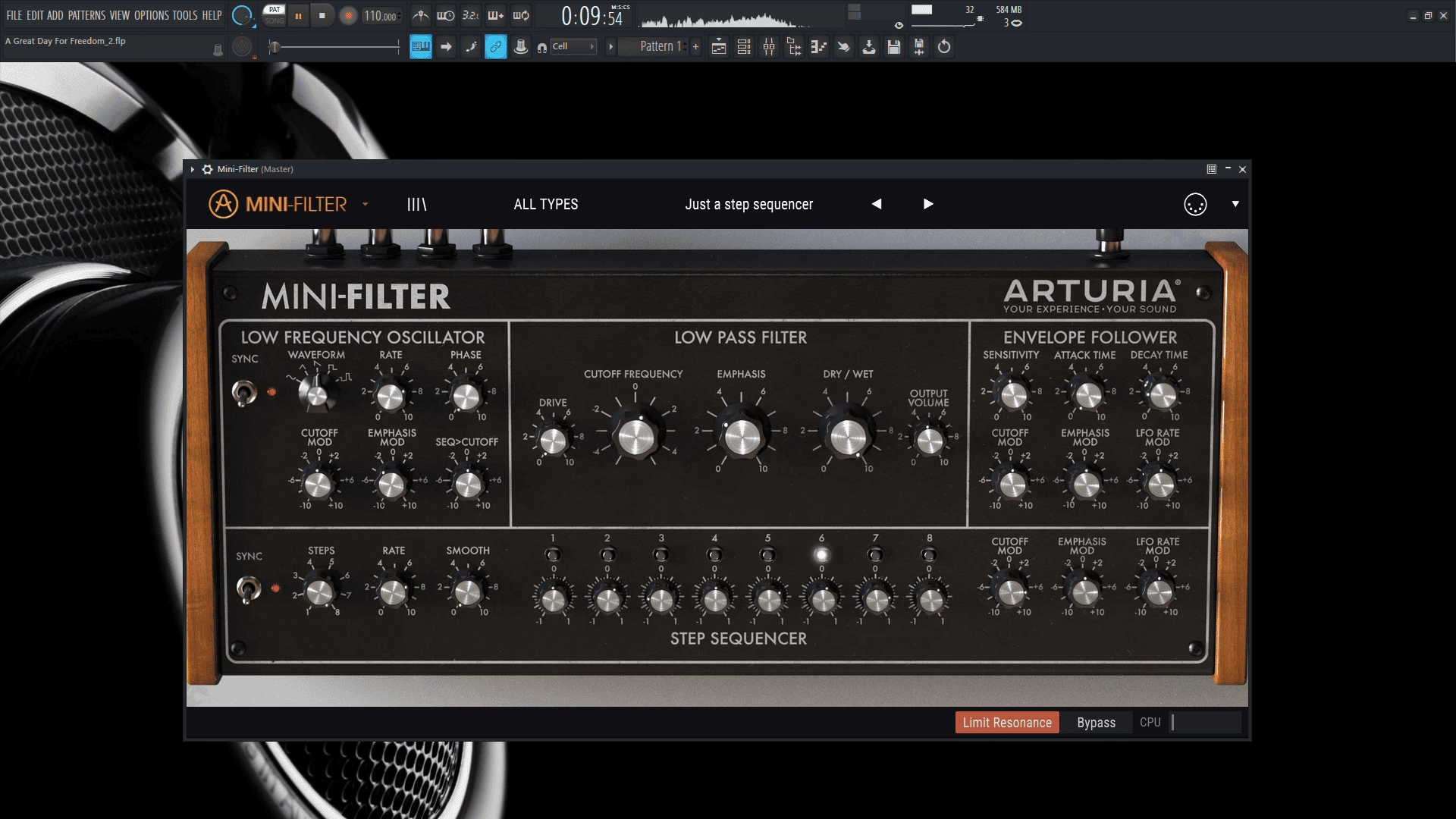Toggle overdub blend recording icon
The width and height of the screenshot is (1456, 819).
pos(496,15)
